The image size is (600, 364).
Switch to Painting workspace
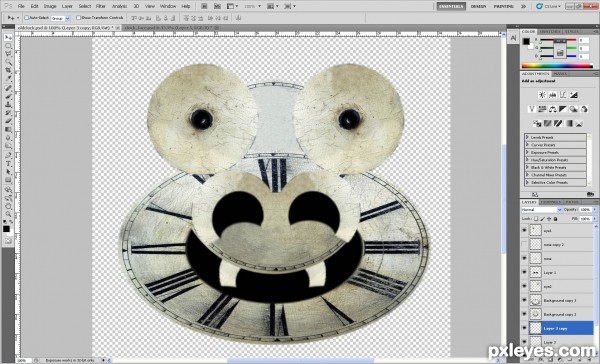point(503,7)
